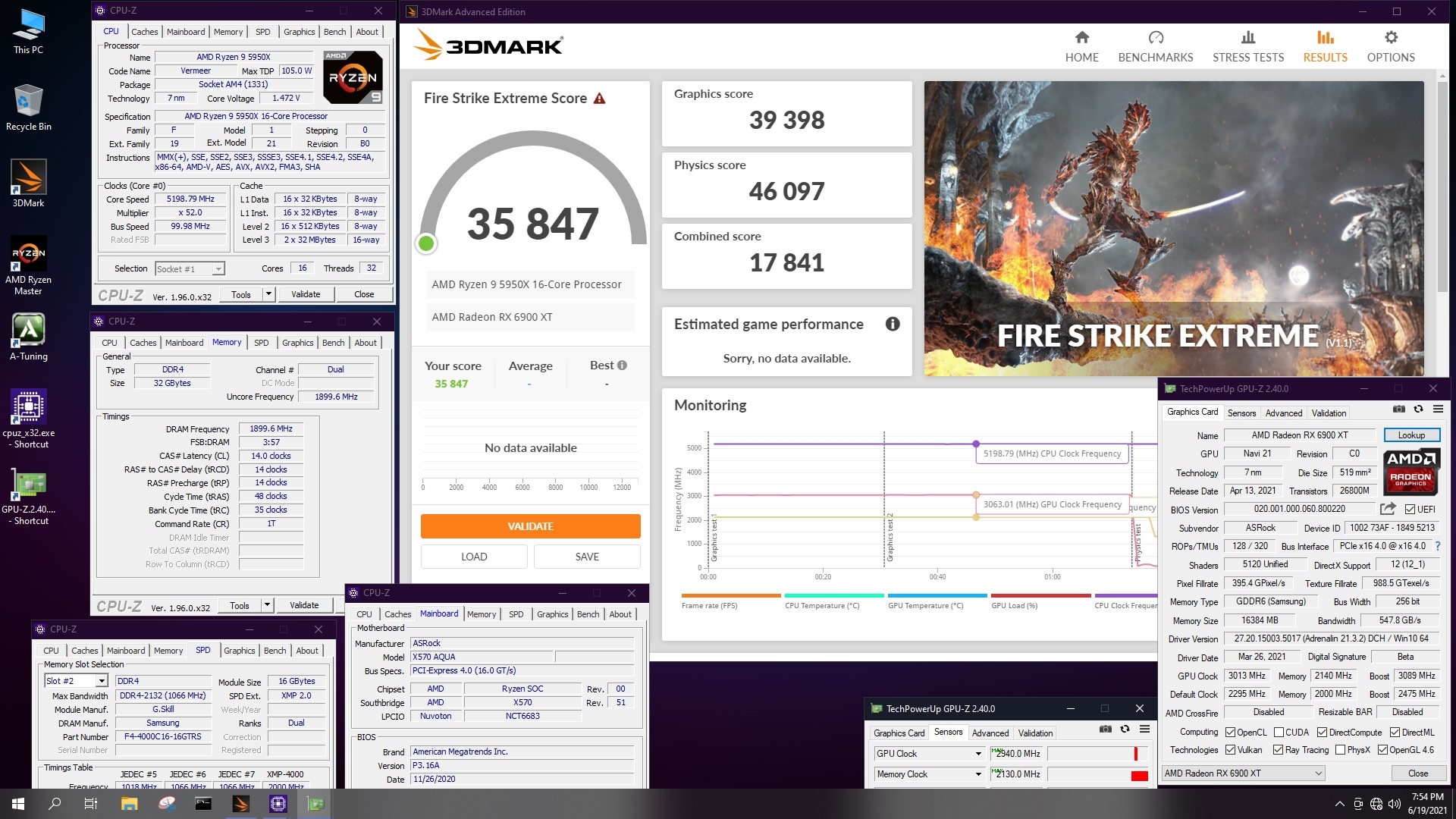Open the Advanced tab in GPU-Z
The width and height of the screenshot is (1456, 819).
pyautogui.click(x=1283, y=413)
